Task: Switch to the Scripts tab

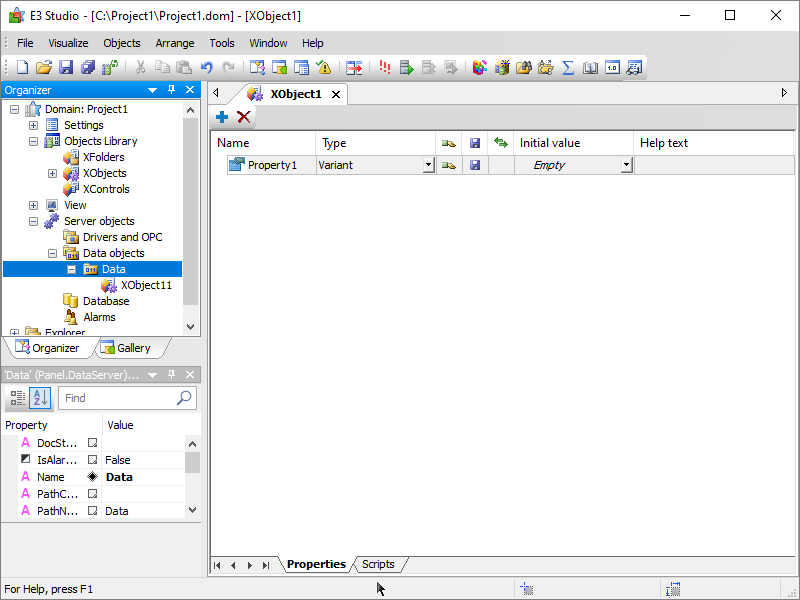Action: 378,565
